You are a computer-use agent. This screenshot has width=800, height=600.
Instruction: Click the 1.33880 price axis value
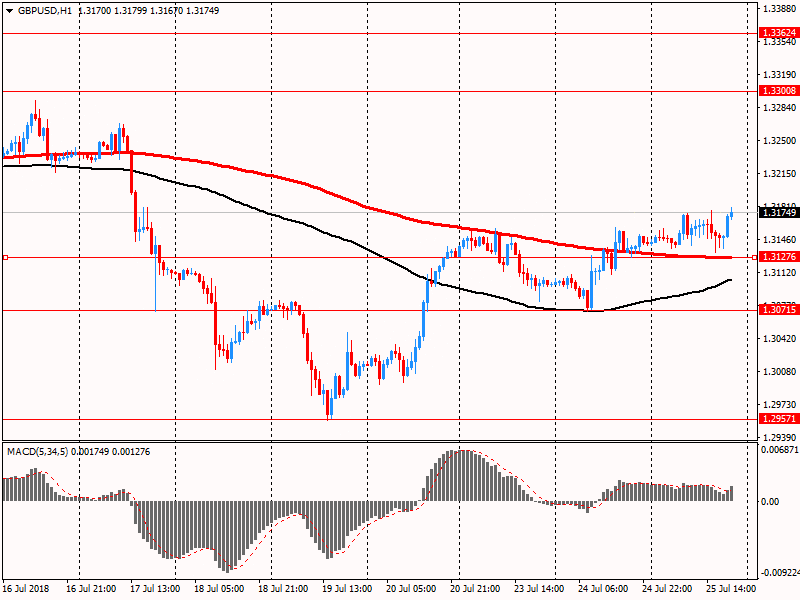tap(780, 9)
